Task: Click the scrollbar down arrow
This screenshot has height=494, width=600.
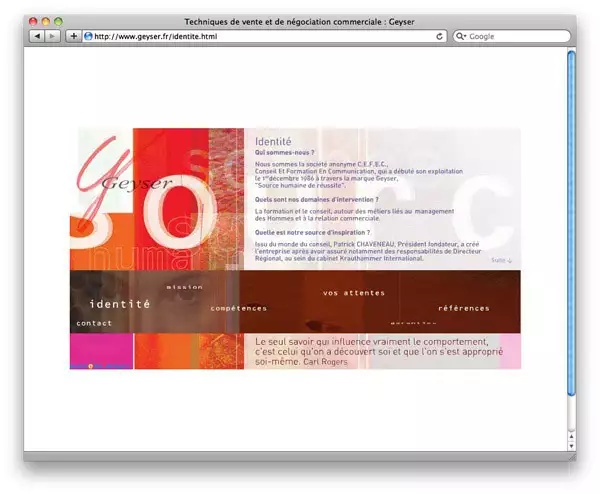Action: click(x=571, y=446)
